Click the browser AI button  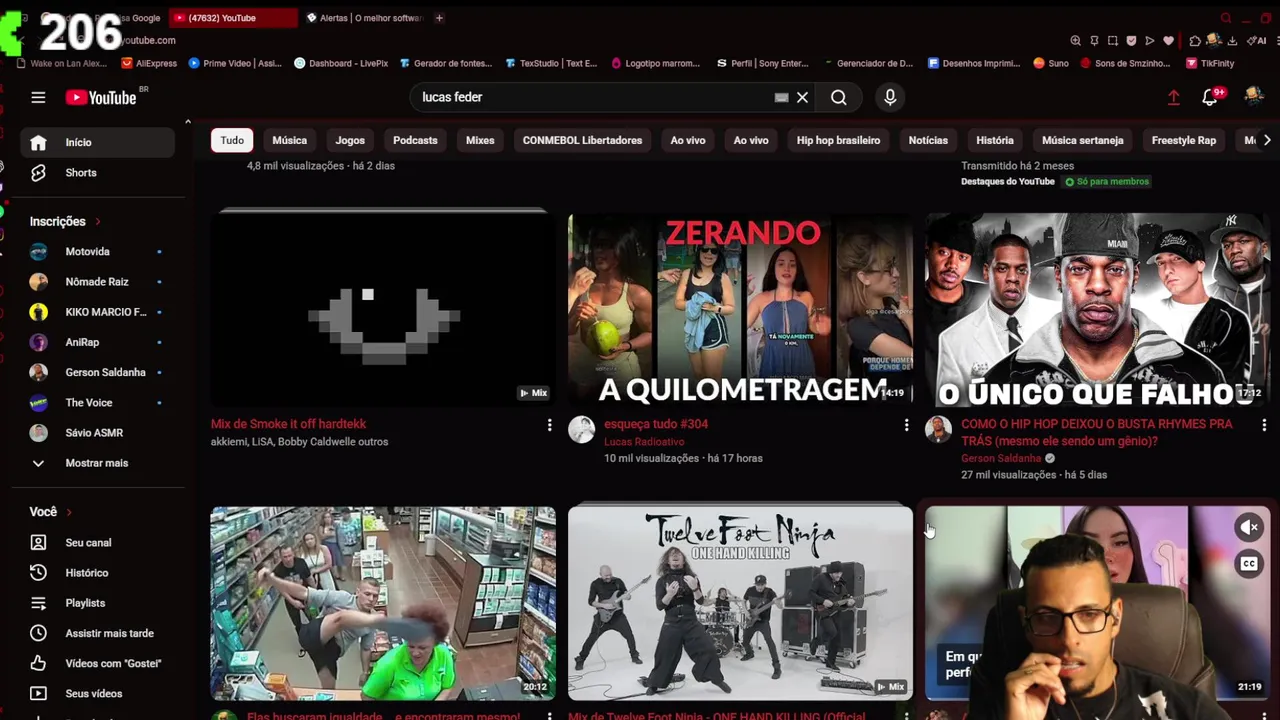(x=1258, y=41)
